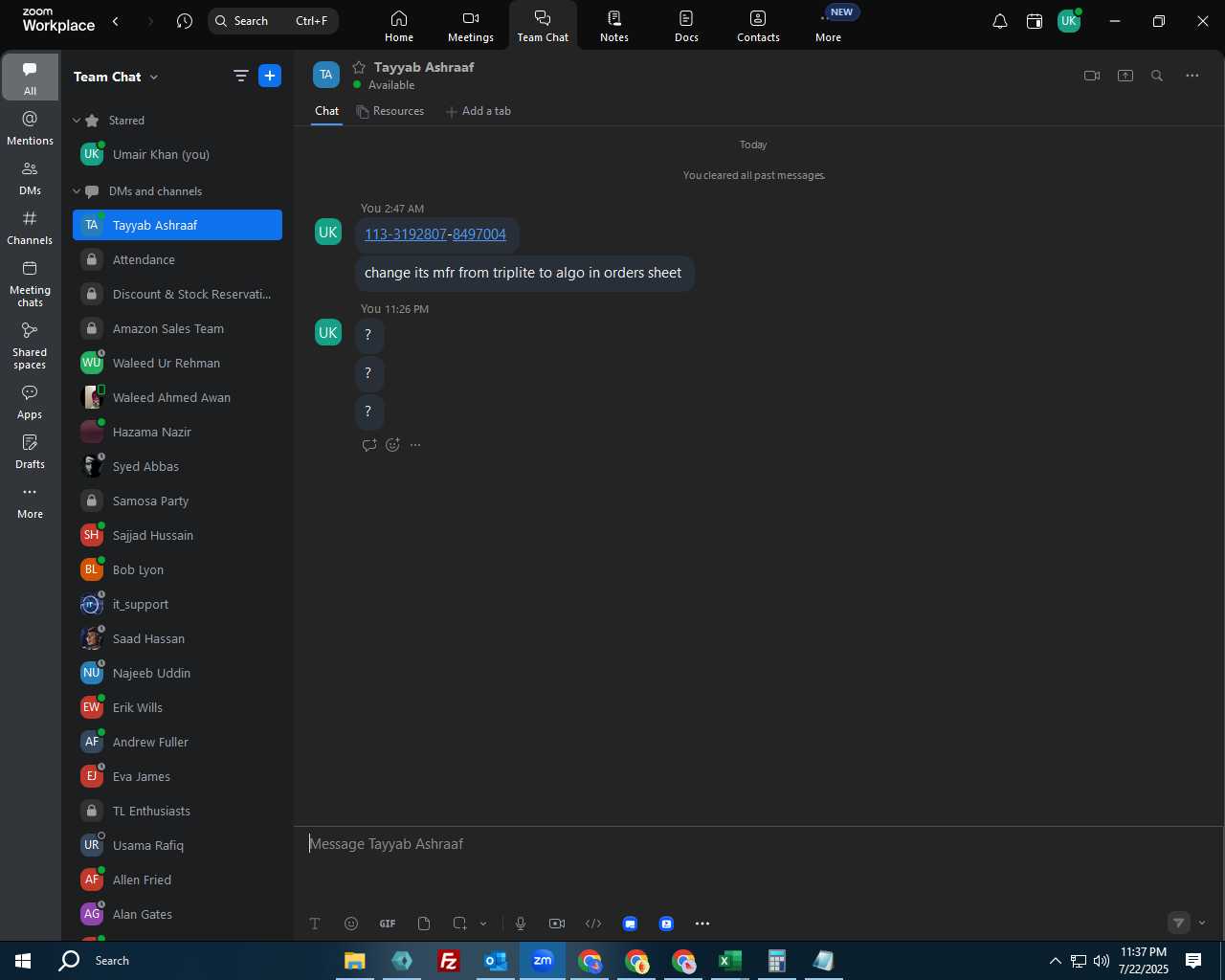This screenshot has width=1225, height=980.
Task: Open the Meetings tab
Action: pos(471,26)
